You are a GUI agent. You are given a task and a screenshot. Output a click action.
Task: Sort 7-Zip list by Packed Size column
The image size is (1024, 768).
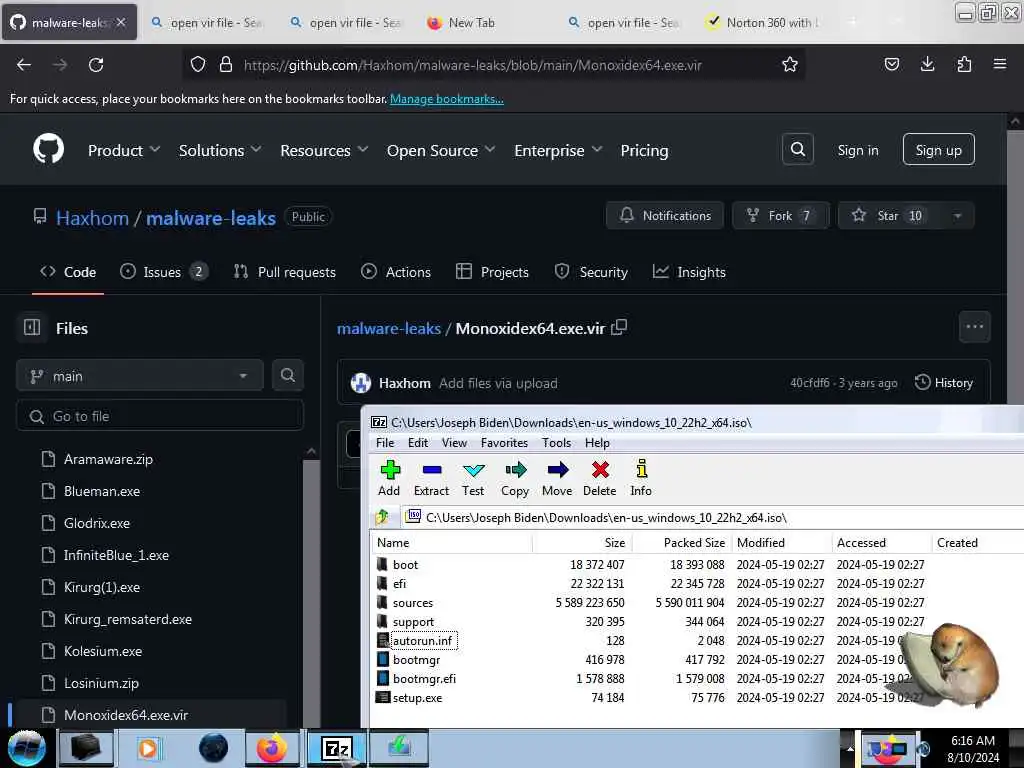point(694,543)
